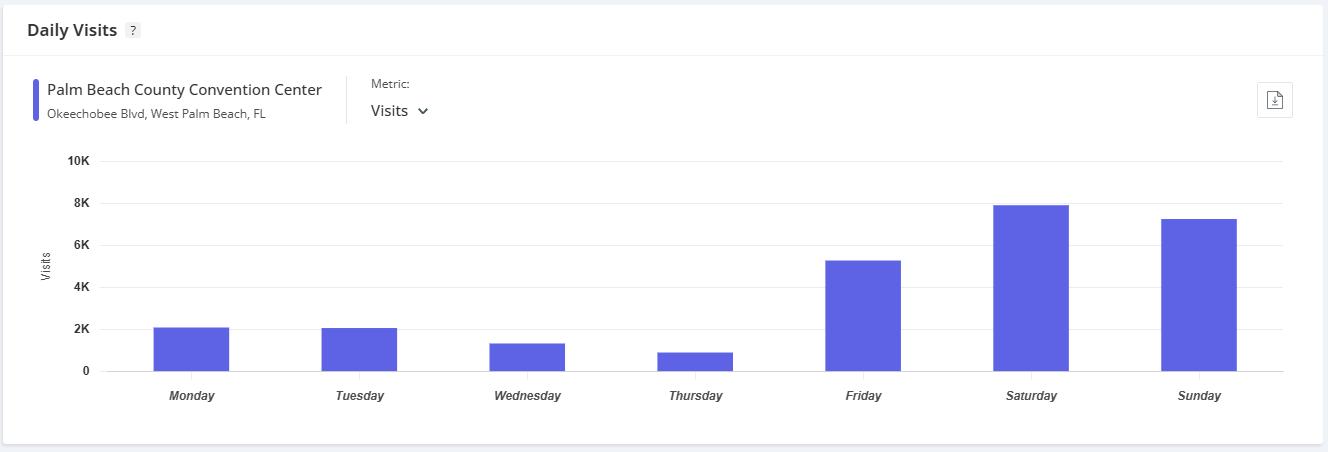Click the Monday axis label

[191, 396]
